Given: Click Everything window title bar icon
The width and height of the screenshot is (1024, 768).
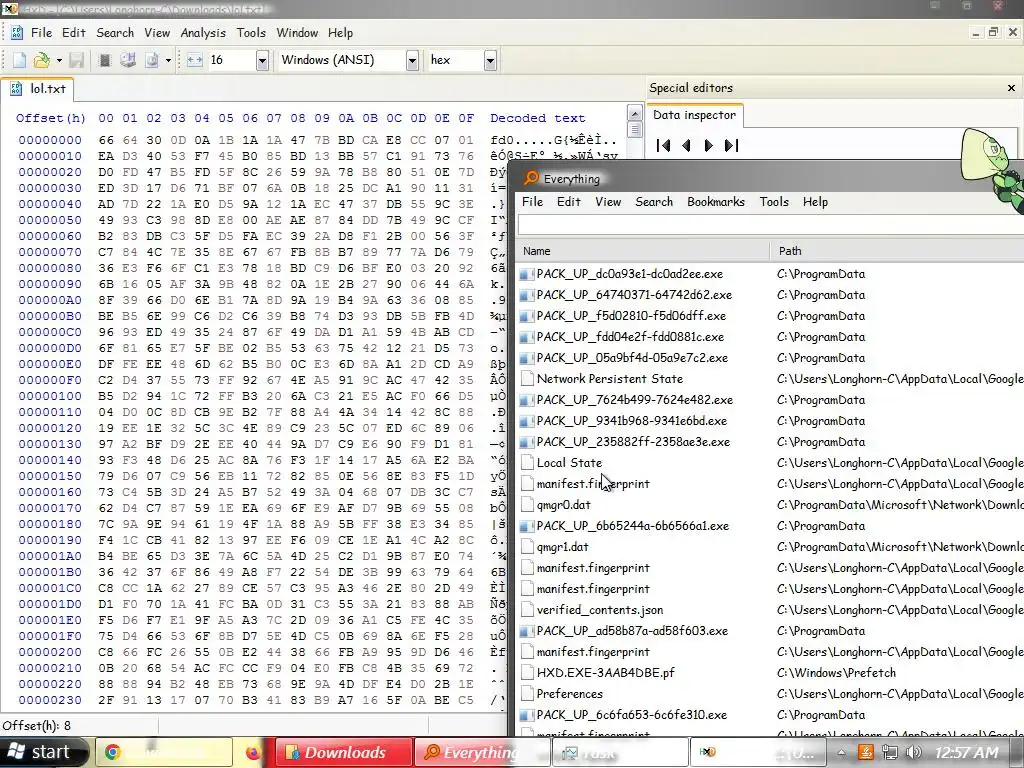Looking at the screenshot, I should tap(532, 178).
